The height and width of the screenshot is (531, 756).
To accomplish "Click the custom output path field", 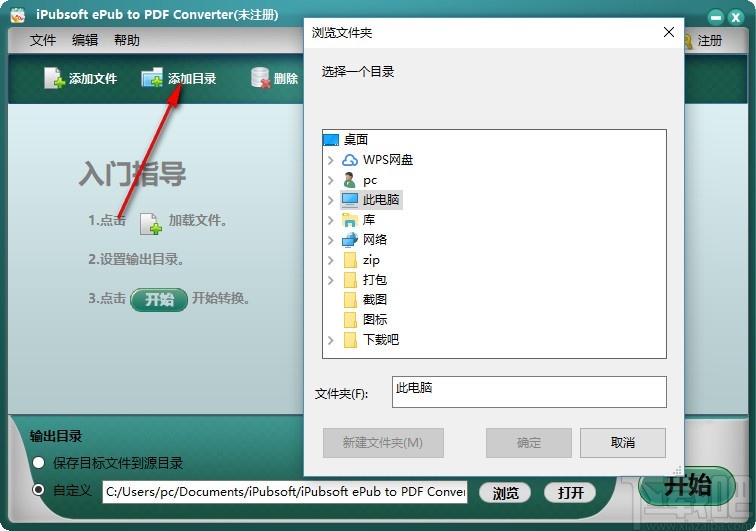I will click(285, 492).
